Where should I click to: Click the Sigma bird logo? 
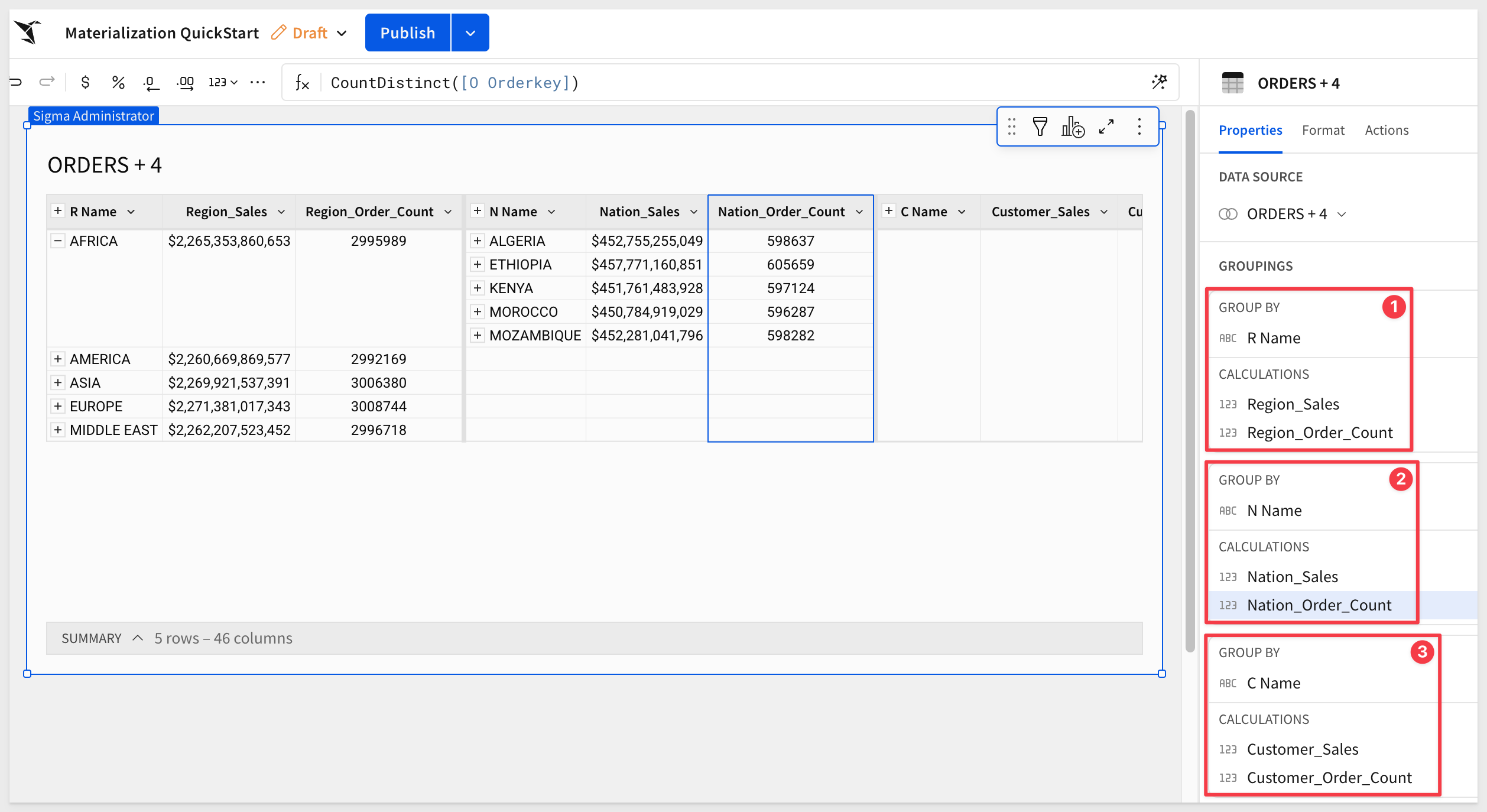coord(28,32)
